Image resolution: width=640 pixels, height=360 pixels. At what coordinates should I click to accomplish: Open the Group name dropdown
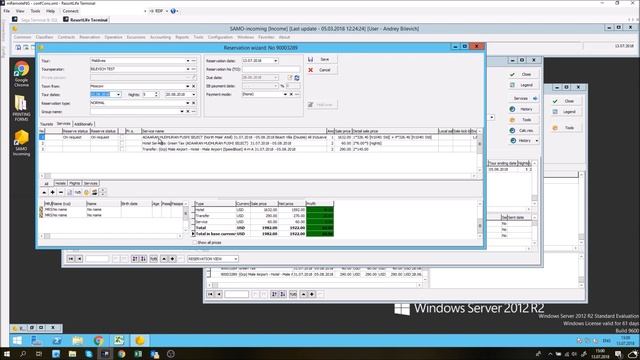(182, 111)
